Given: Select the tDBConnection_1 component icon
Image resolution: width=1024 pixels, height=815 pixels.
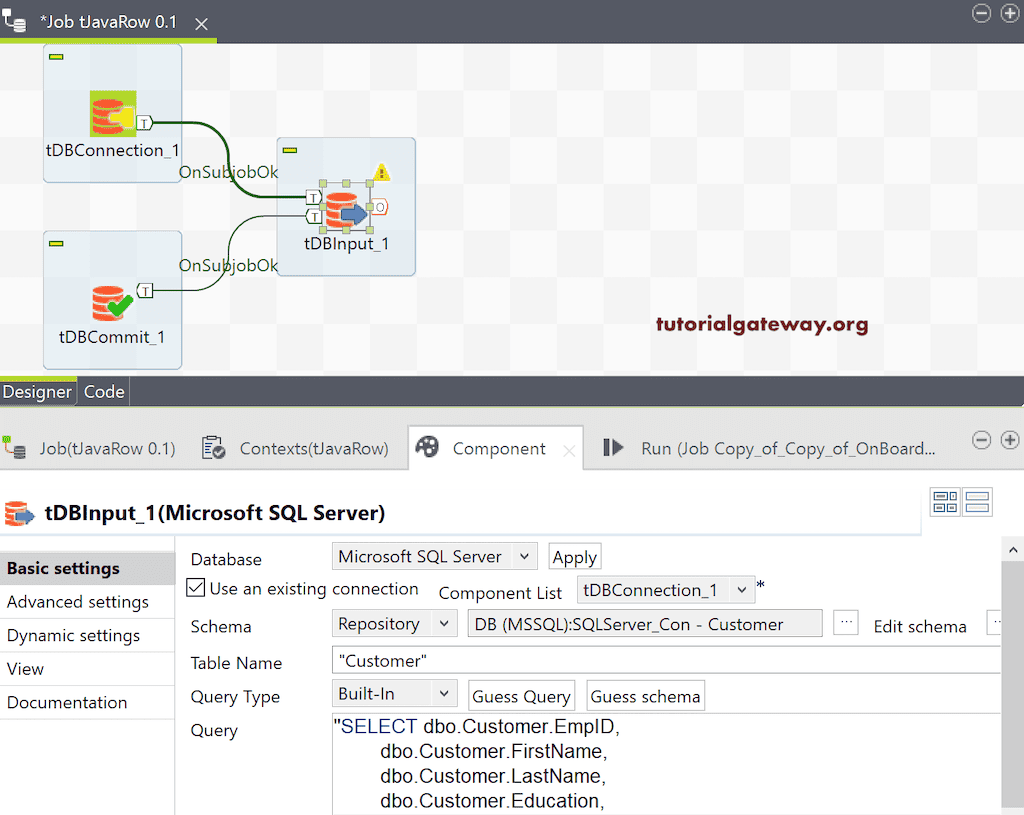Looking at the screenshot, I should click(x=113, y=113).
